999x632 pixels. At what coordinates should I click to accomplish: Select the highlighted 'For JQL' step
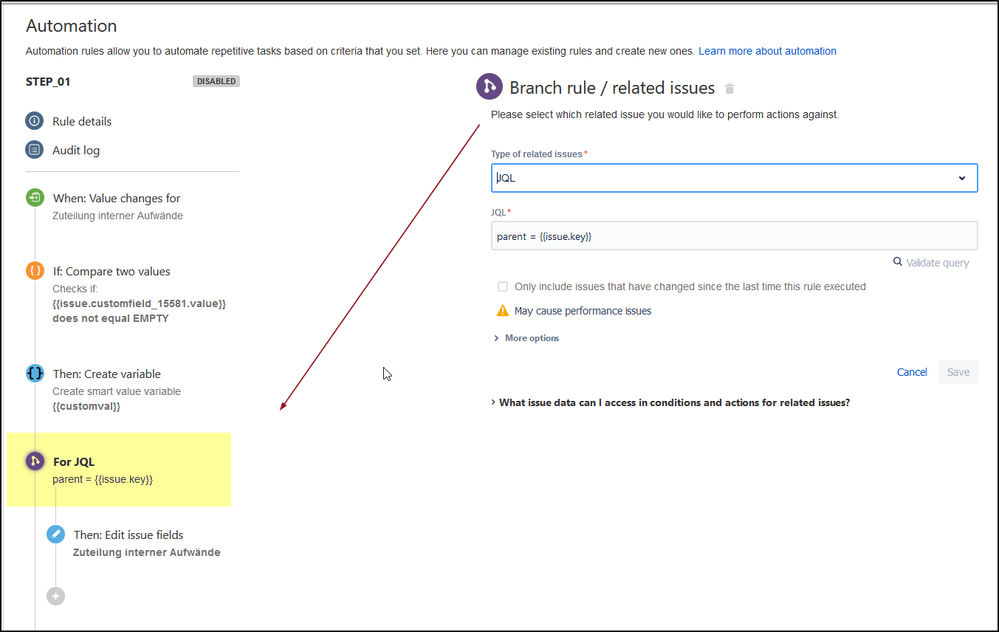(119, 470)
